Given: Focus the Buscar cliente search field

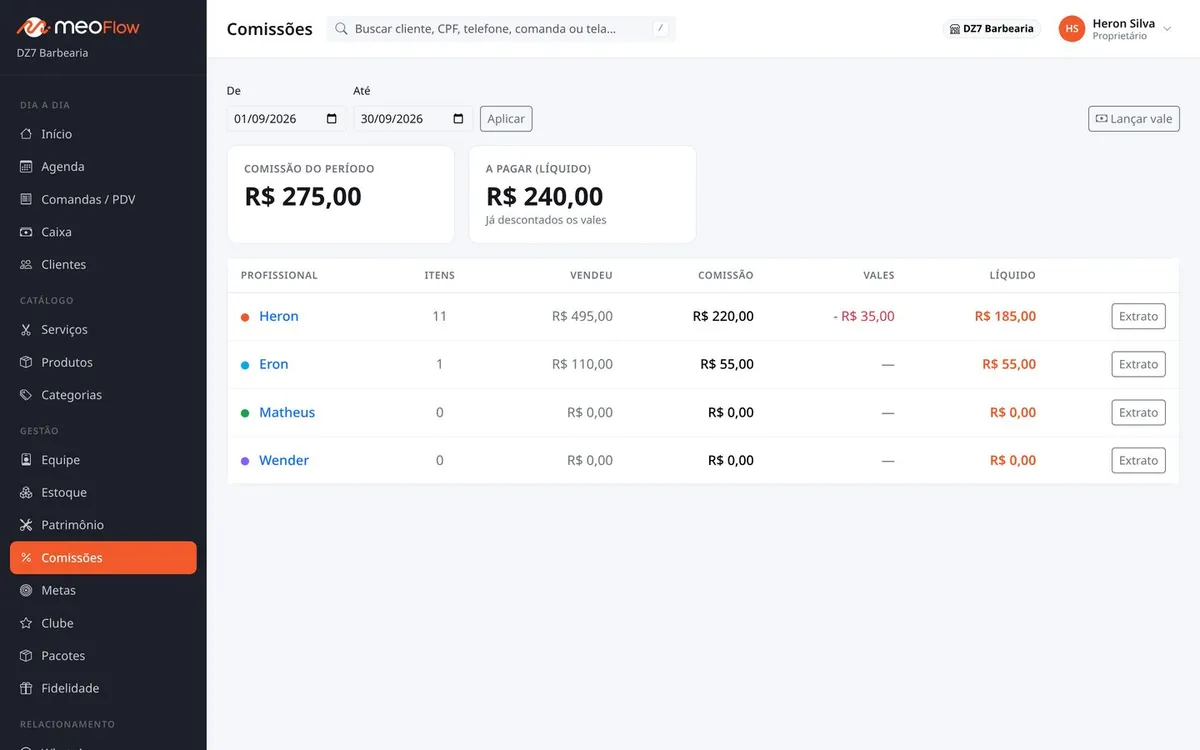Looking at the screenshot, I should coord(501,29).
